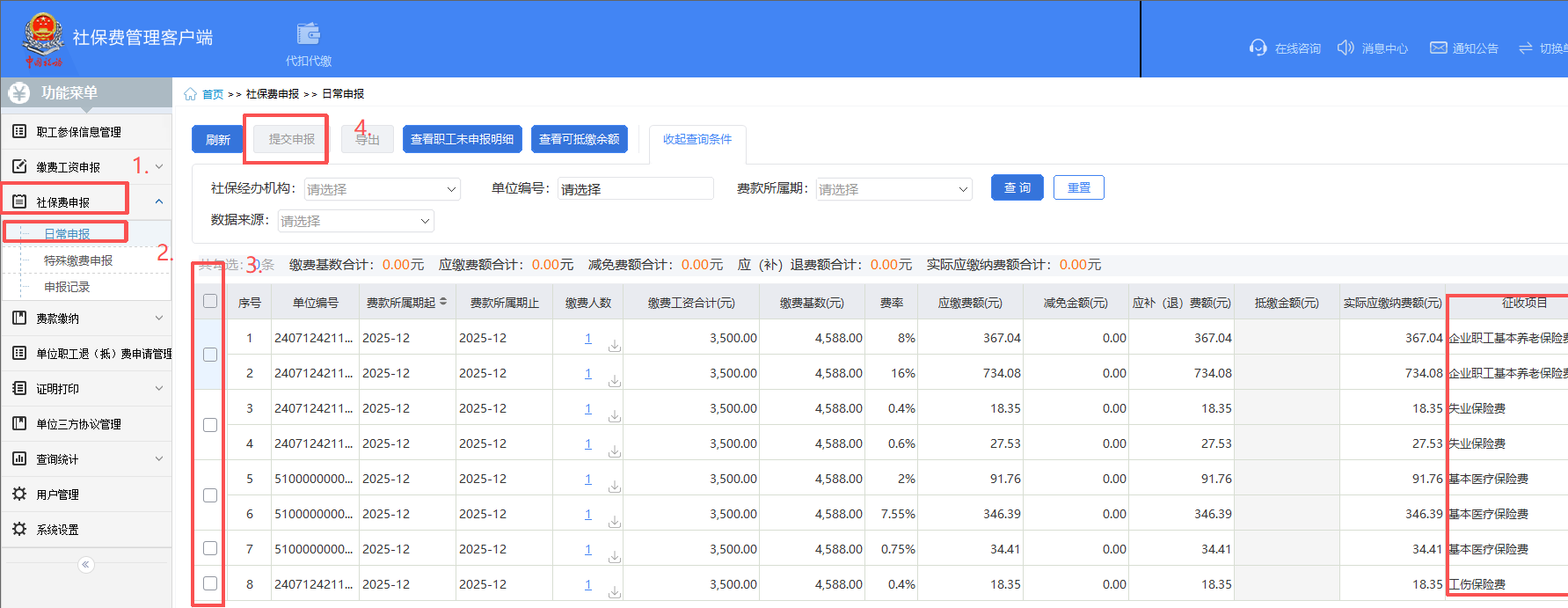1568x608 pixels.
Task: Expand the 数据来源 dropdown
Action: [355, 221]
